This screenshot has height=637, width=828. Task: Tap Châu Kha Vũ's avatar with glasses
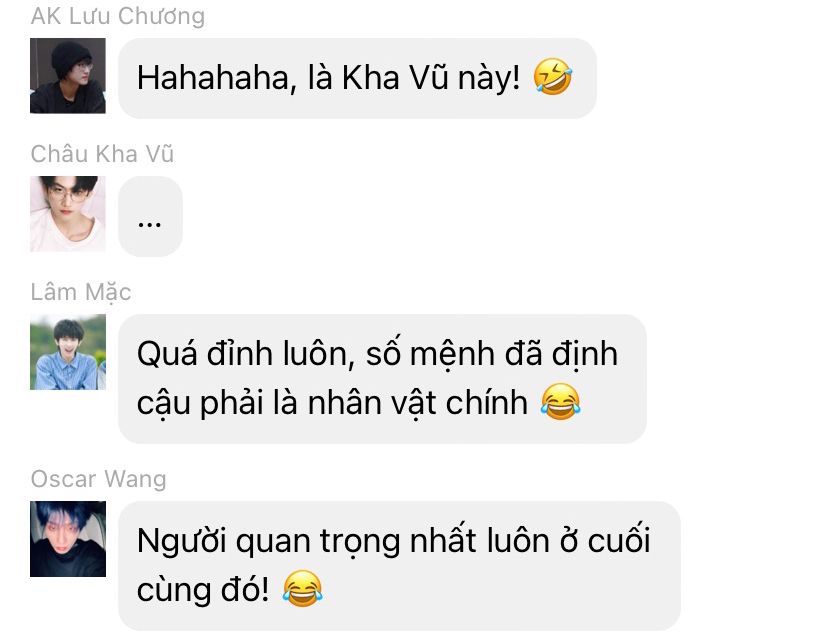68,214
